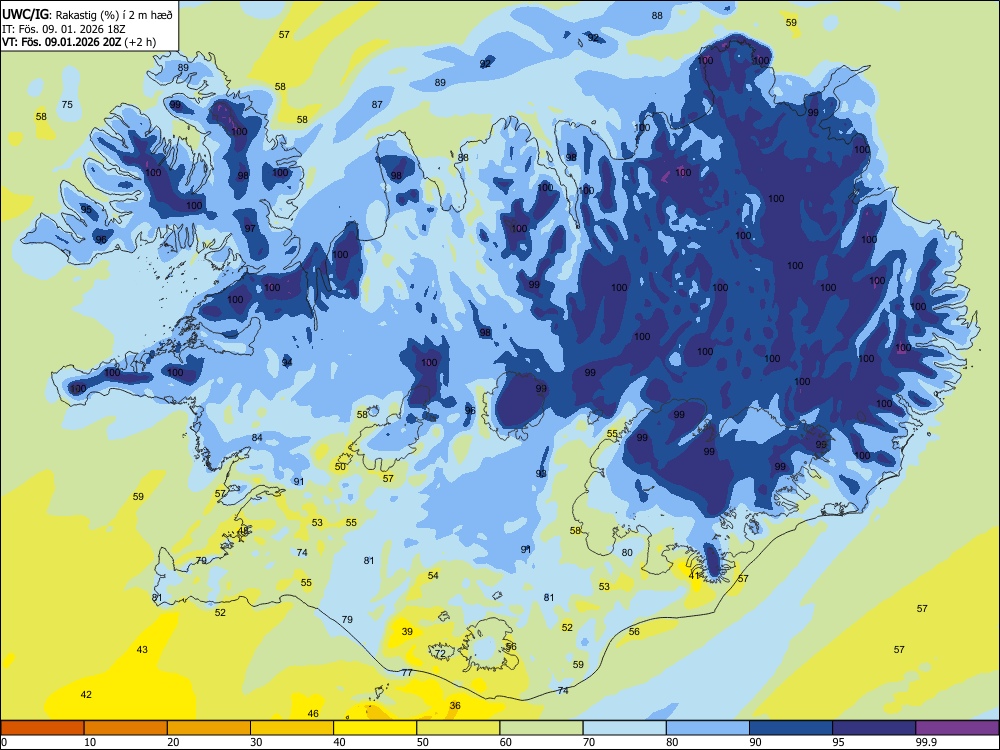Screen dimensions: 1000x750
Task: Click the map value '46' off the south coast
Action: point(313,714)
